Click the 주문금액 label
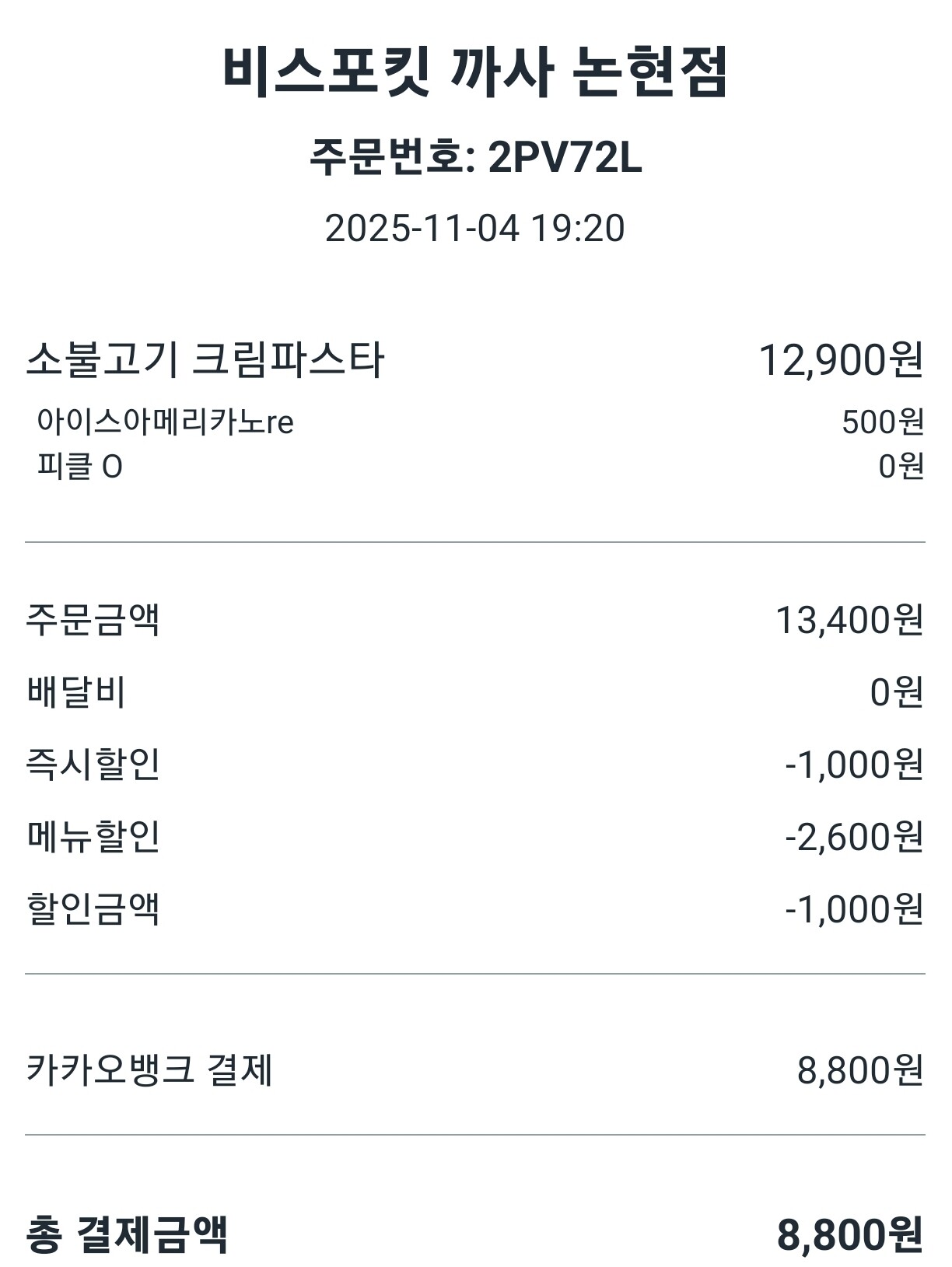952x1267 pixels. (93, 620)
